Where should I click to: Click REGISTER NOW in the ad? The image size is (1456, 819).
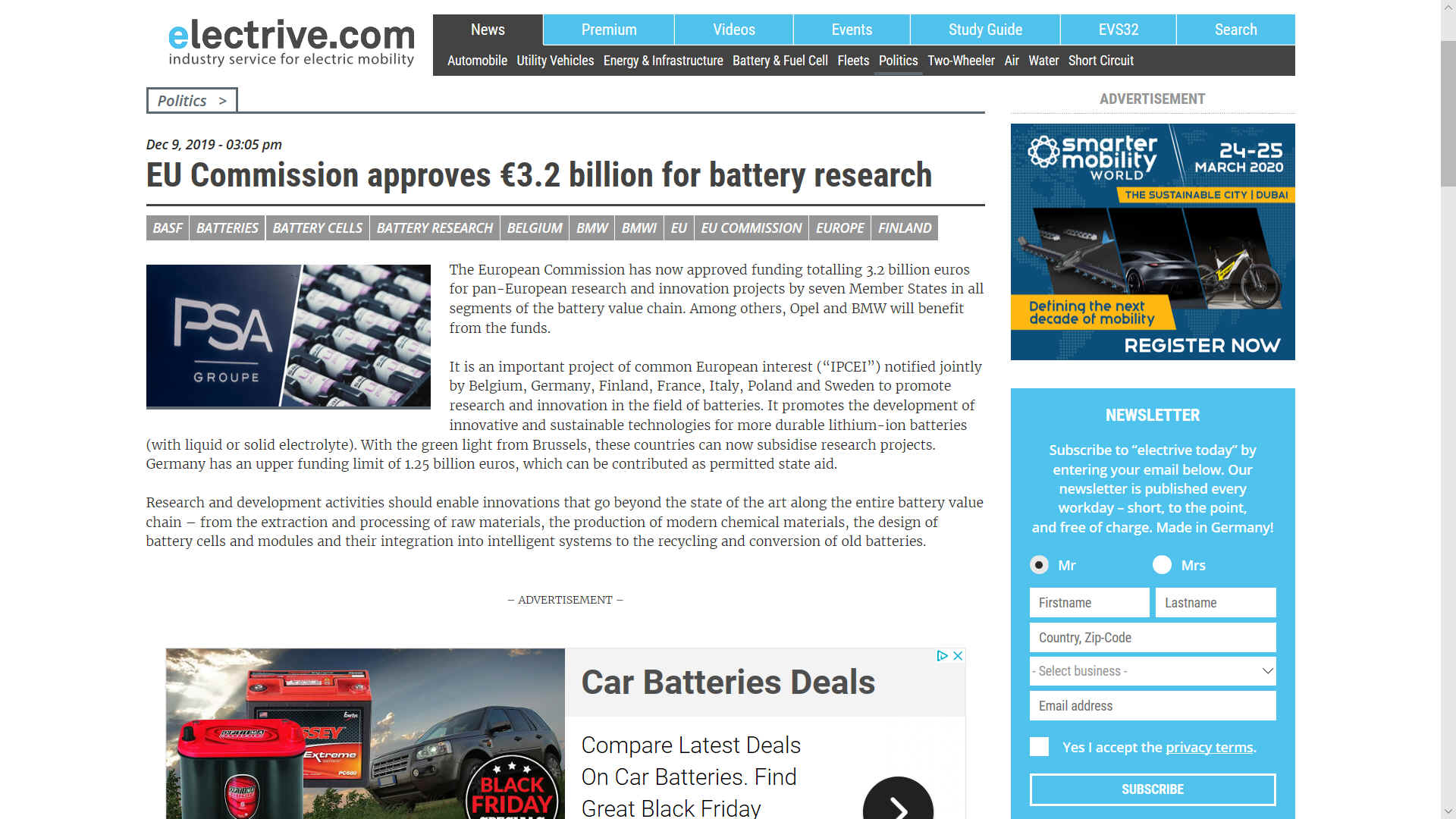(1202, 346)
